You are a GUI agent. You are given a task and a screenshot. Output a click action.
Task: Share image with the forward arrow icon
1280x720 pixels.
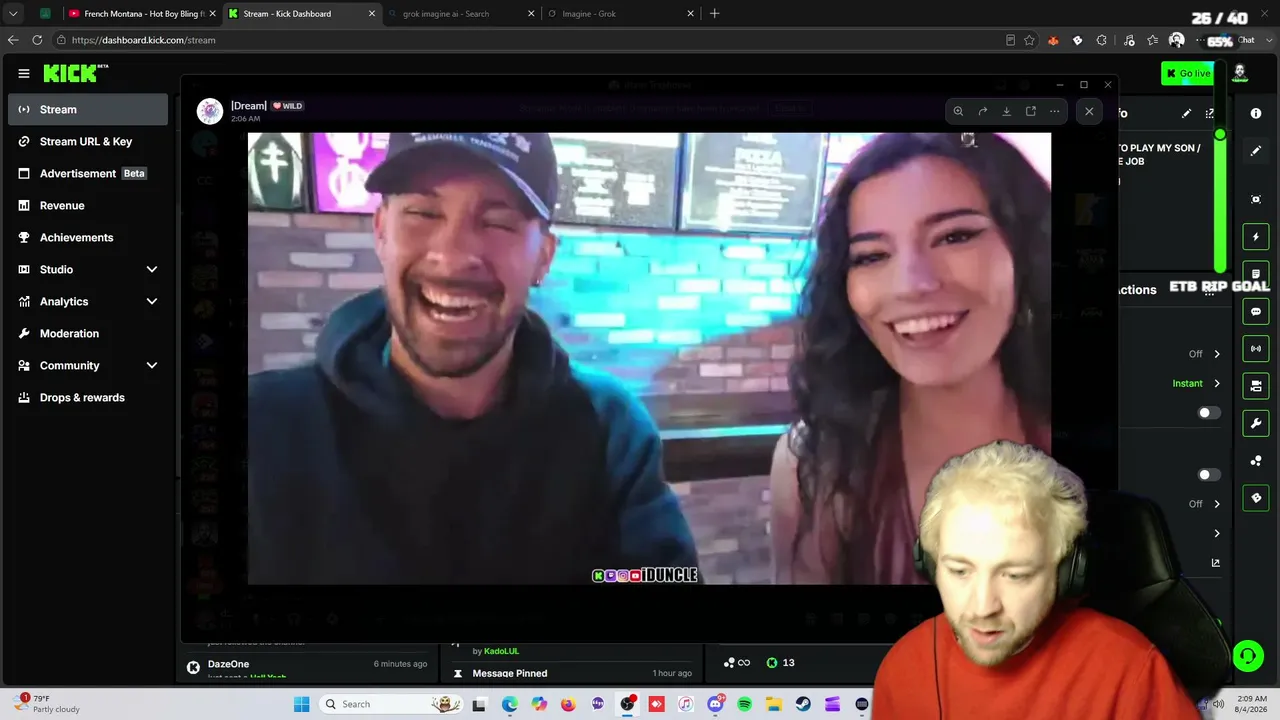click(x=982, y=111)
